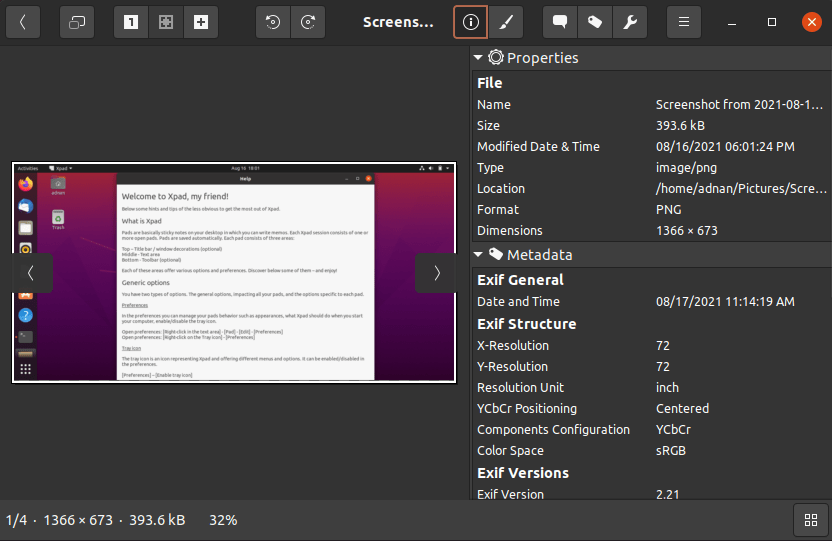
Task: Click the Exif Versions heading
Action: [x=523, y=473]
